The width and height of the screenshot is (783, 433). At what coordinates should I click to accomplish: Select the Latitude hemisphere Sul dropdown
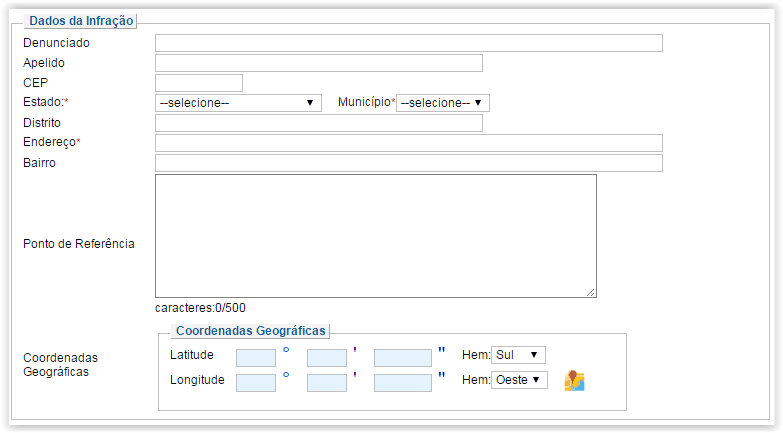tap(518, 355)
